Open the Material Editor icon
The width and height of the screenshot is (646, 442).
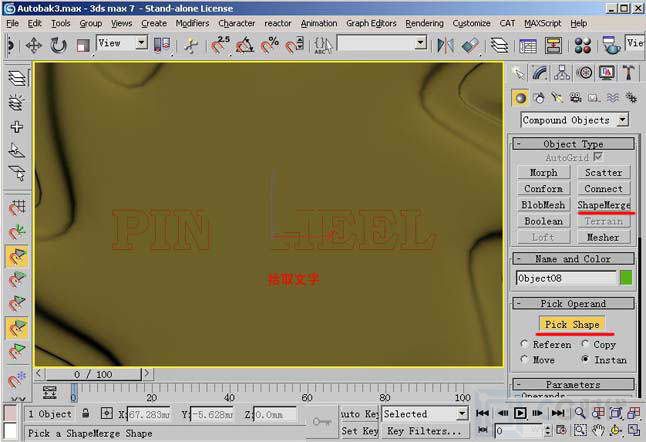pyautogui.click(x=583, y=45)
